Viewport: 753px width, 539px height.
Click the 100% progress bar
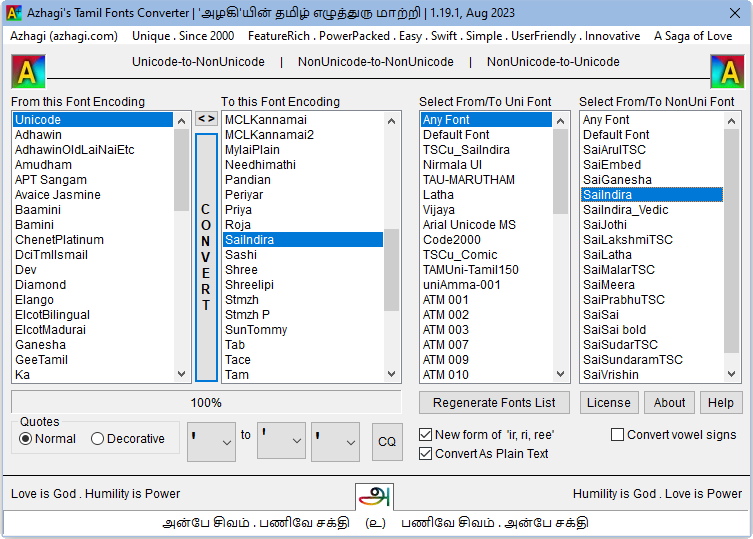[x=206, y=403]
